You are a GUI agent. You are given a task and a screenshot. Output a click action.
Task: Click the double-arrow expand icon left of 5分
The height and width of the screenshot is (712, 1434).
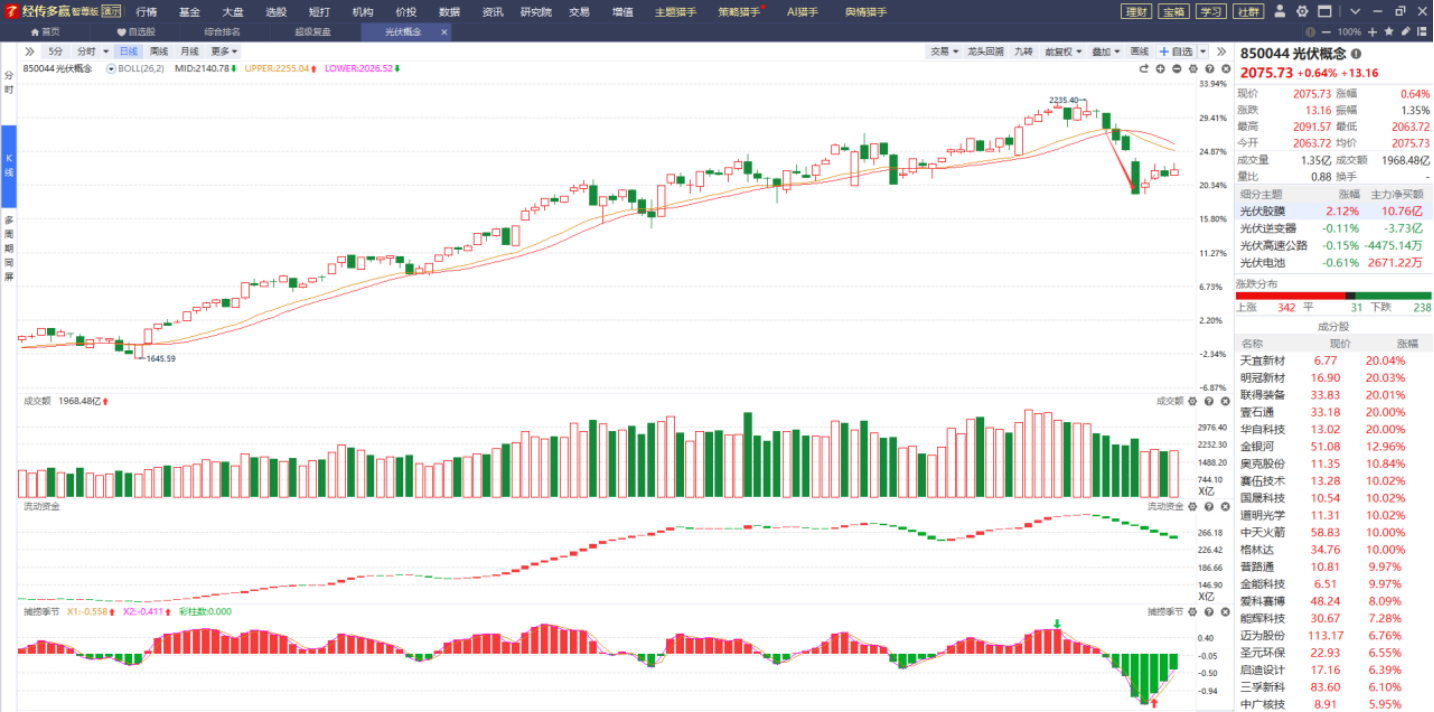point(29,51)
